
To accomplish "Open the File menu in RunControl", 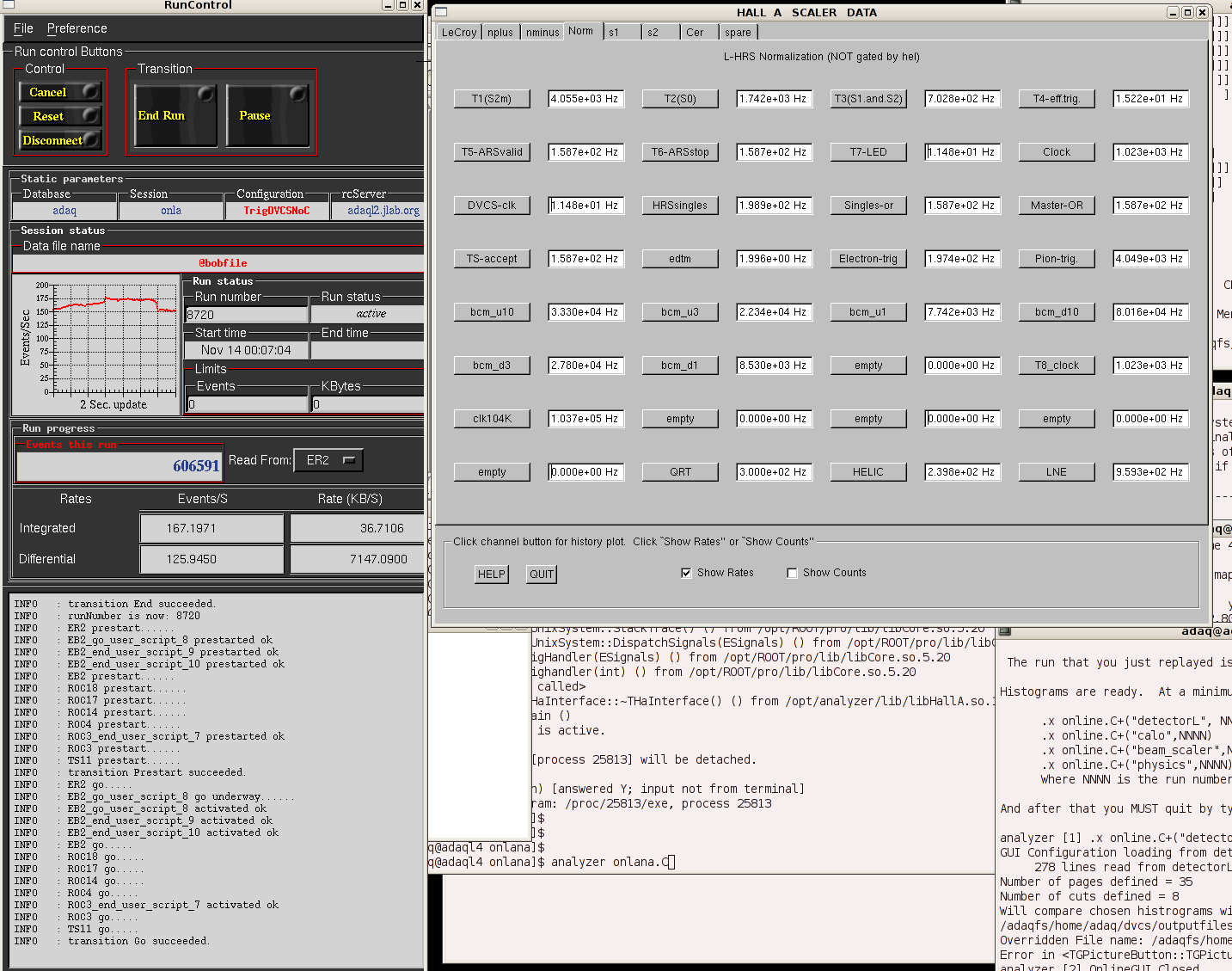I will tap(23, 28).
